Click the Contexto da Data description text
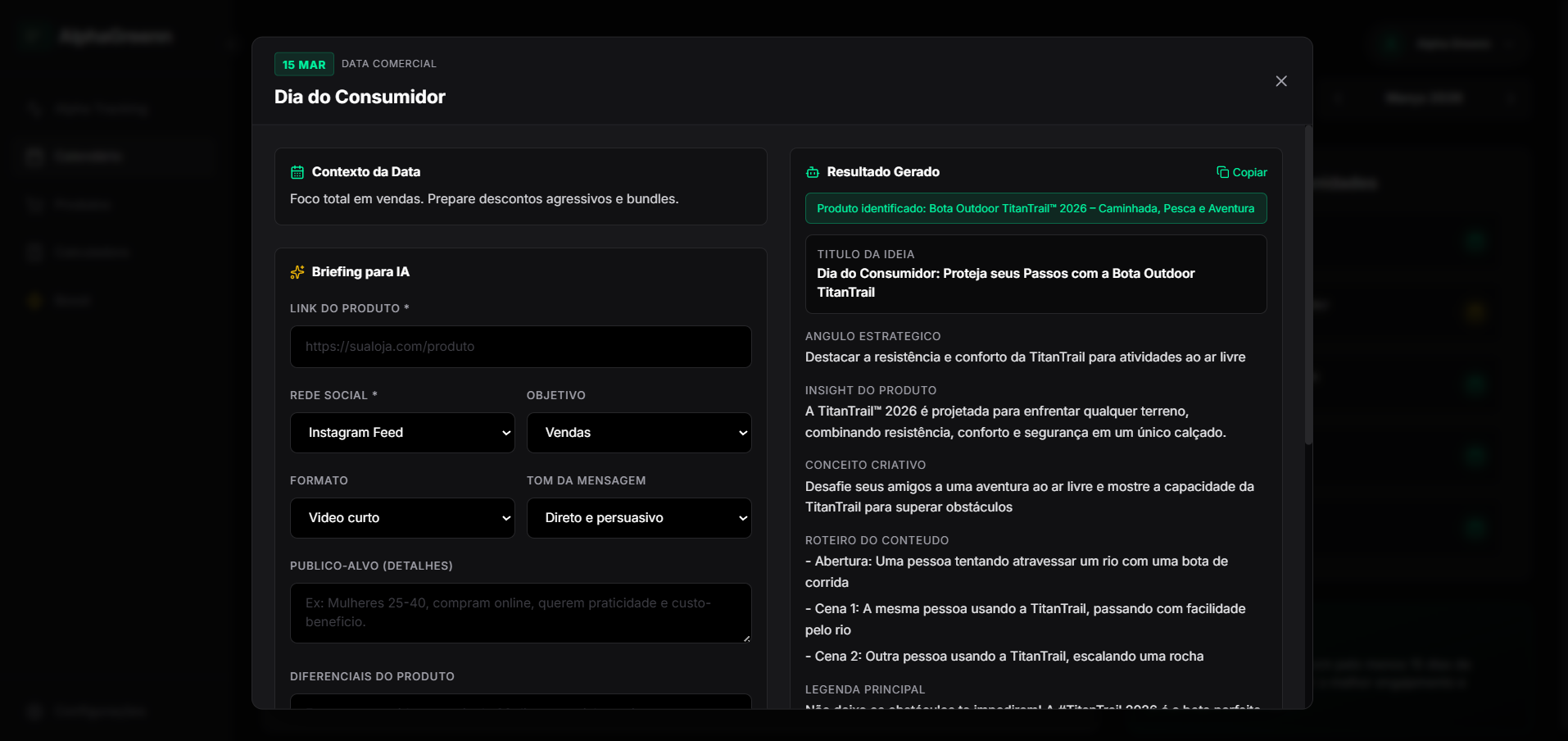1568x741 pixels. pyautogui.click(x=484, y=199)
